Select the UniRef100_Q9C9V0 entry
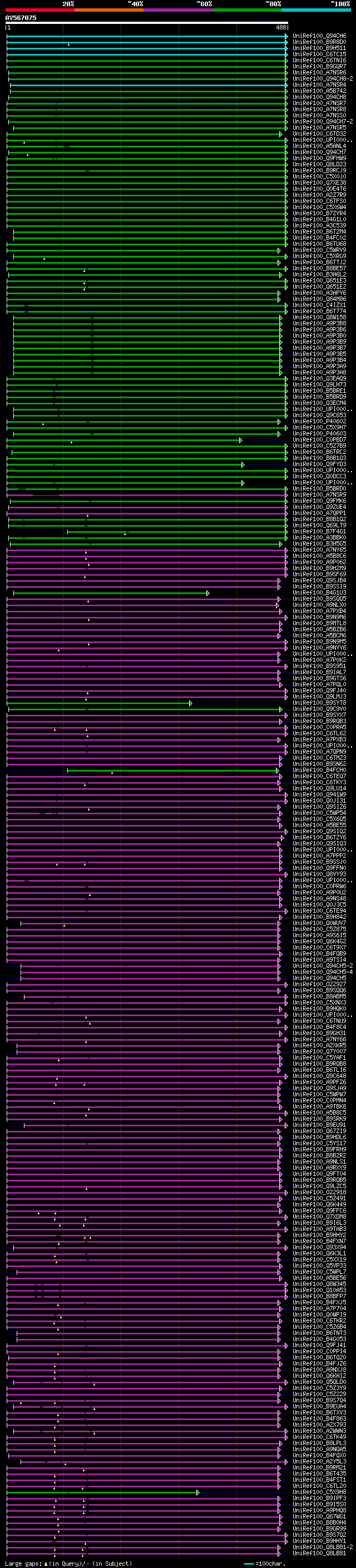This screenshot has height=1568, width=356. (x=319, y=709)
